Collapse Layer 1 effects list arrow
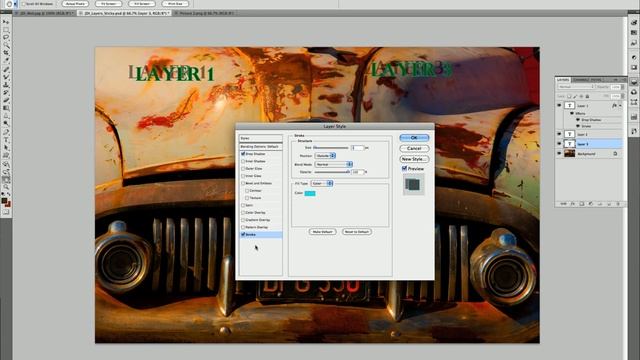 (x=620, y=106)
